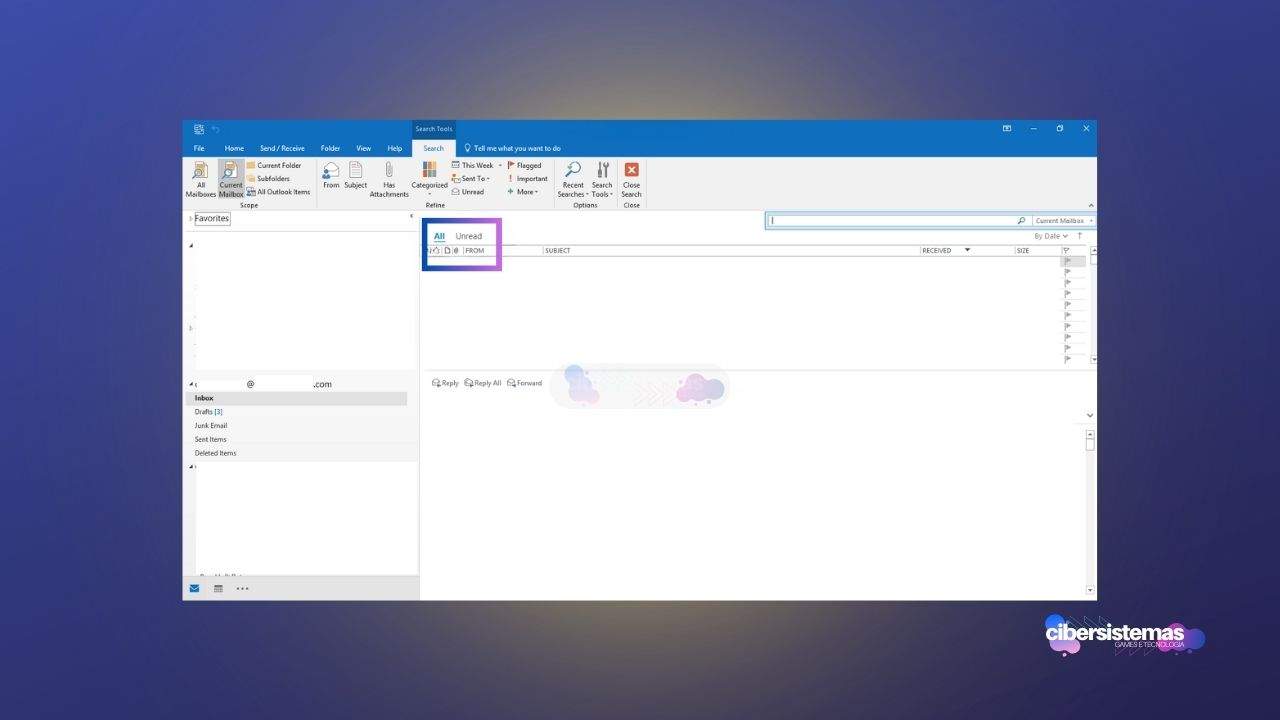Switch to the Calendar view icon
The width and height of the screenshot is (1280, 720).
[218, 589]
